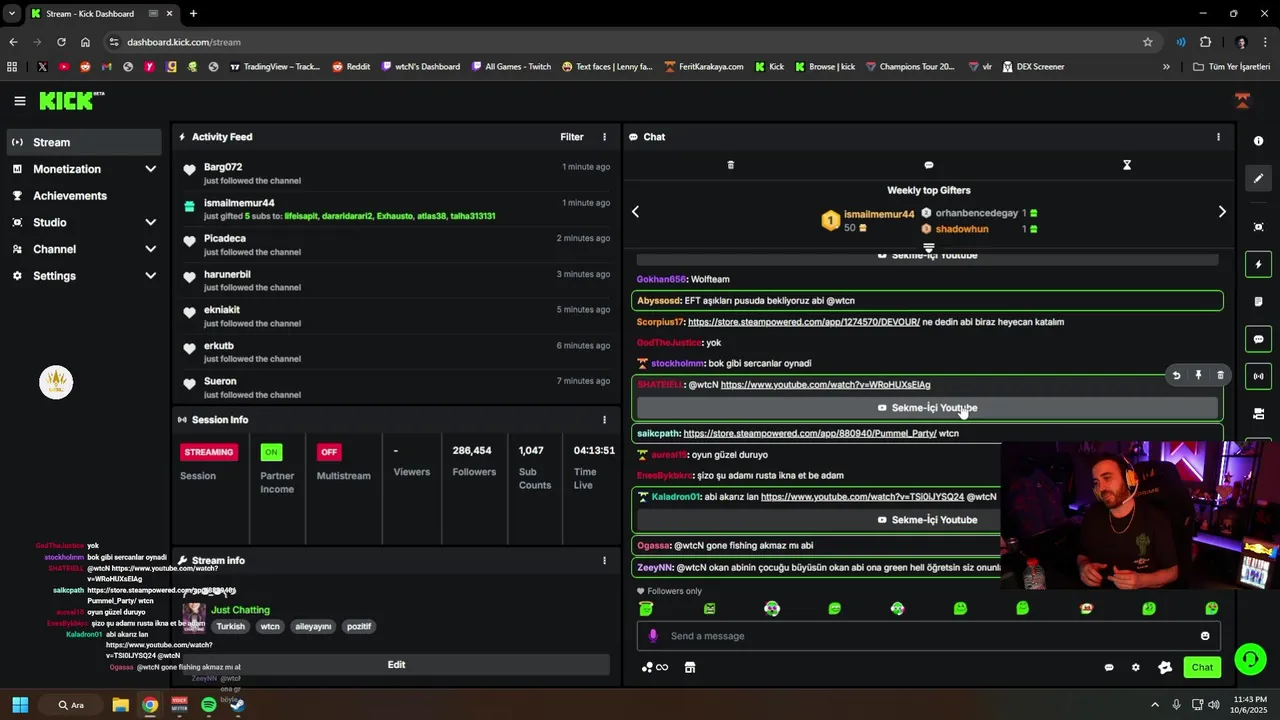1280x720 pixels.
Task: Open chat settings gear icon
Action: click(x=1135, y=667)
